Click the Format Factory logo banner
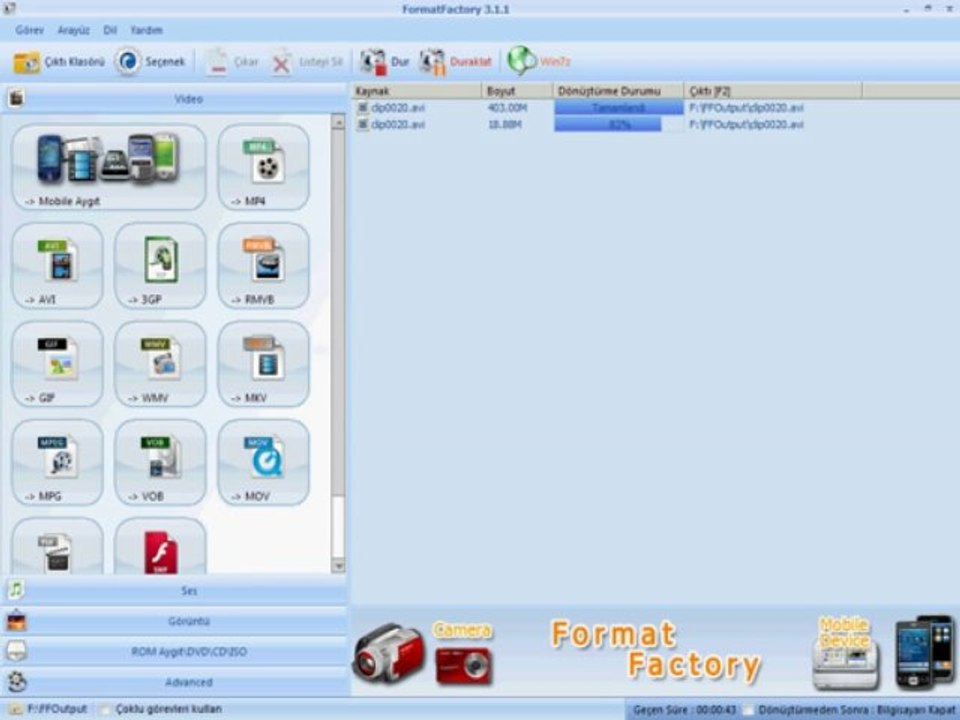960x720 pixels. 655,651
